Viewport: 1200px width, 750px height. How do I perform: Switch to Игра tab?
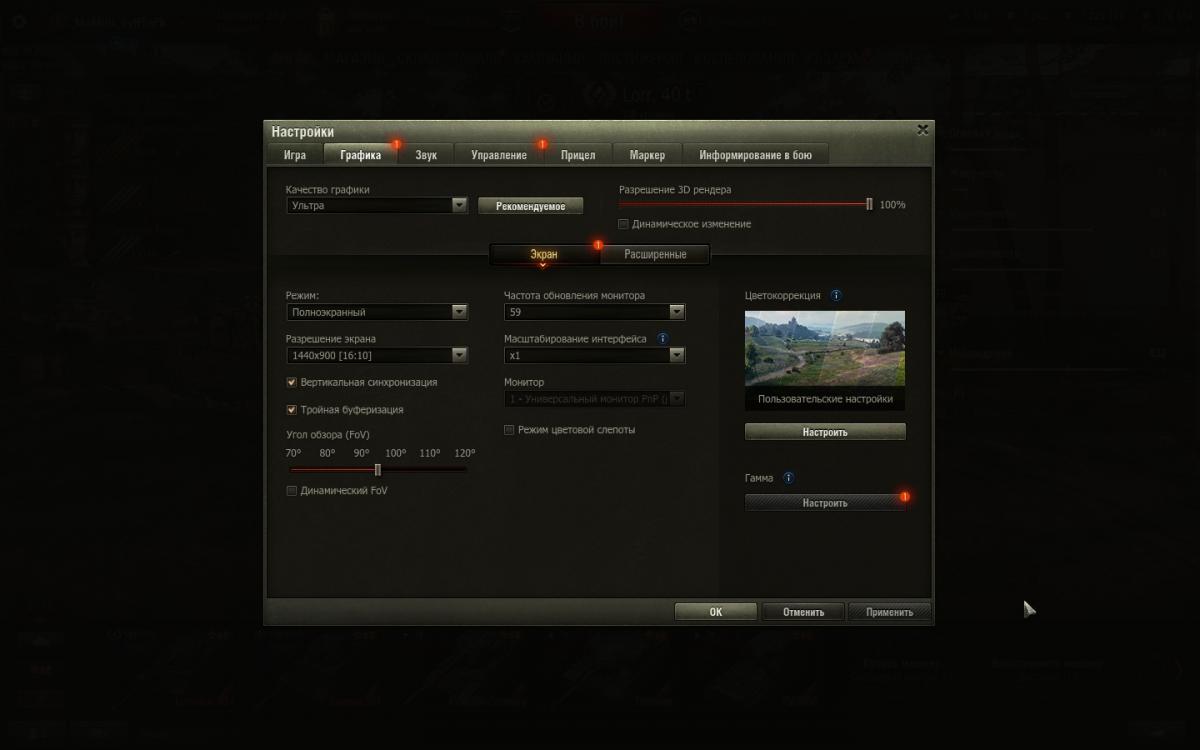pos(295,155)
